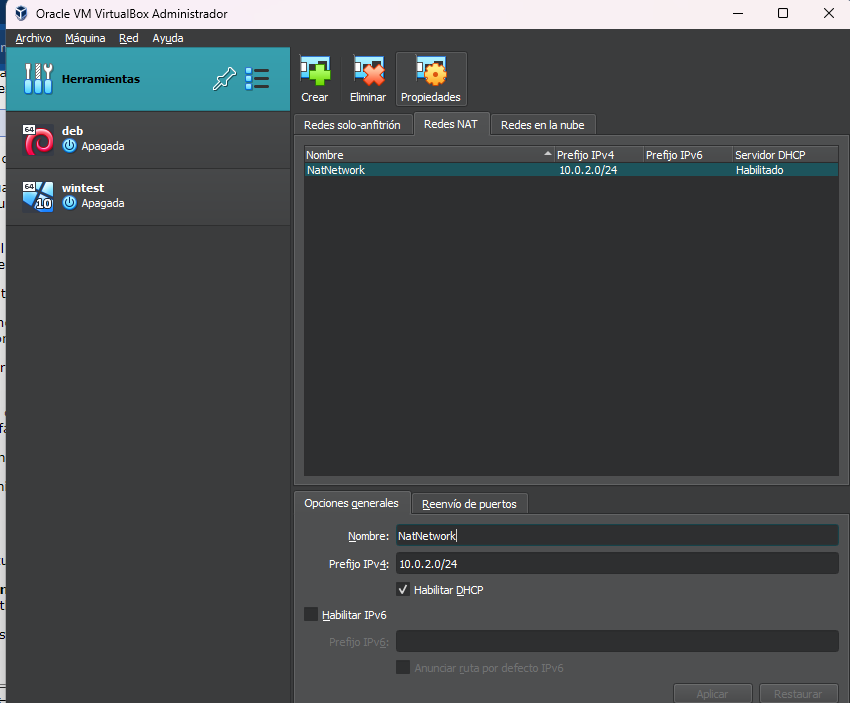This screenshot has height=703, width=850.
Task: Click the deb Debian swirl icon
Action: pos(38,139)
